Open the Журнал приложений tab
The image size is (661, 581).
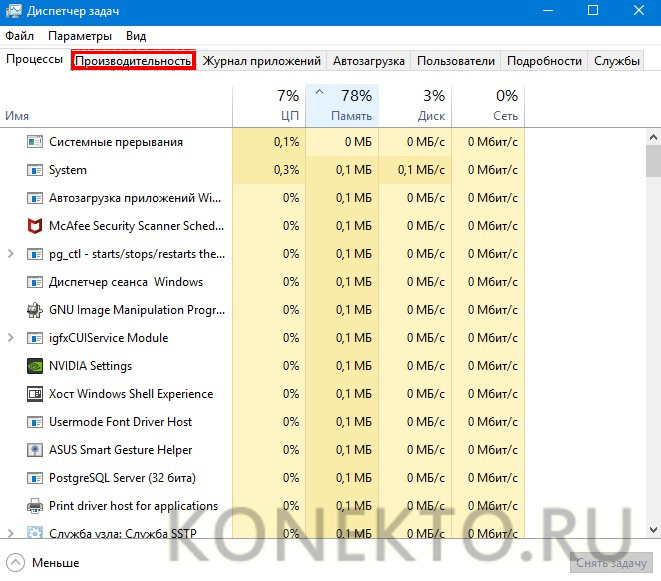(261, 61)
